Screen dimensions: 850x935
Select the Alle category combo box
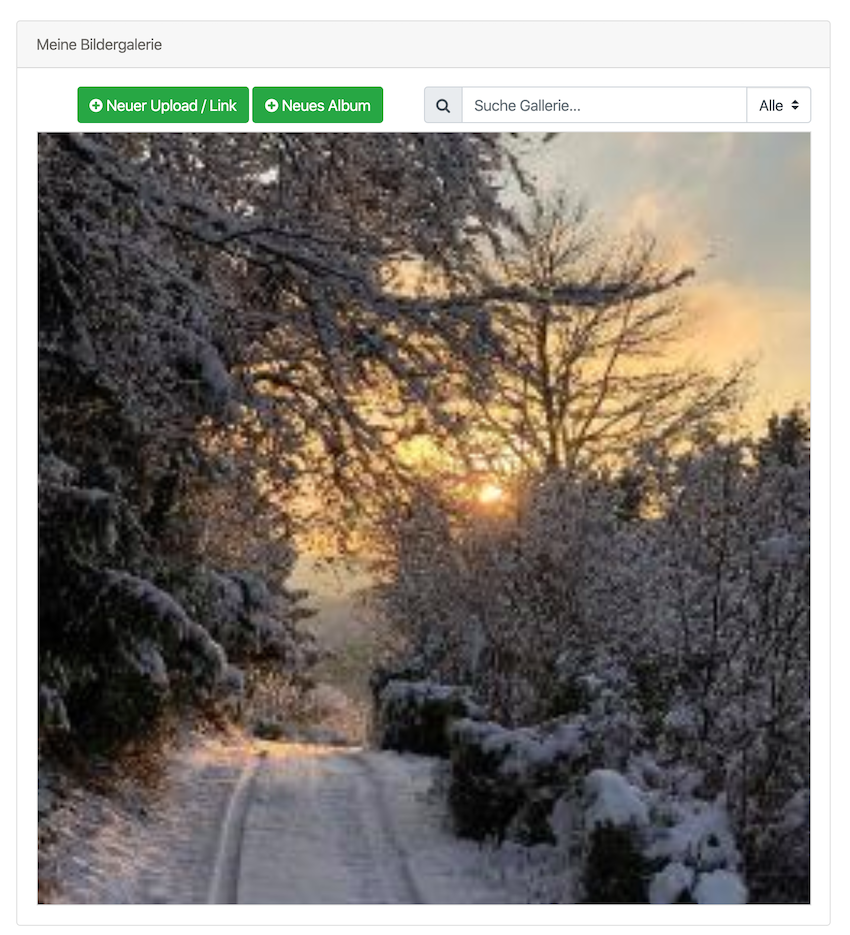778,105
